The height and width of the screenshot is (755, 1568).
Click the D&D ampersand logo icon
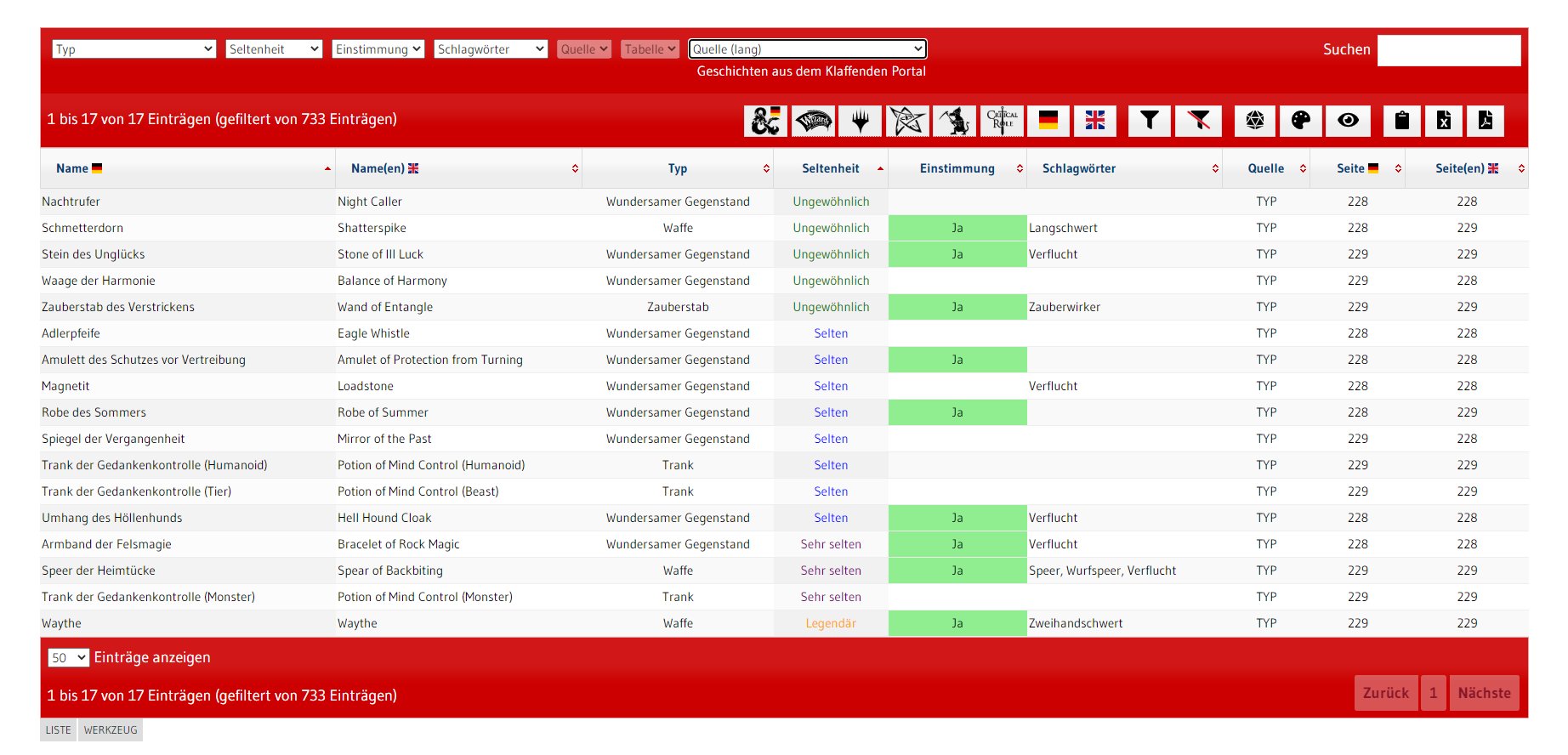pos(765,121)
